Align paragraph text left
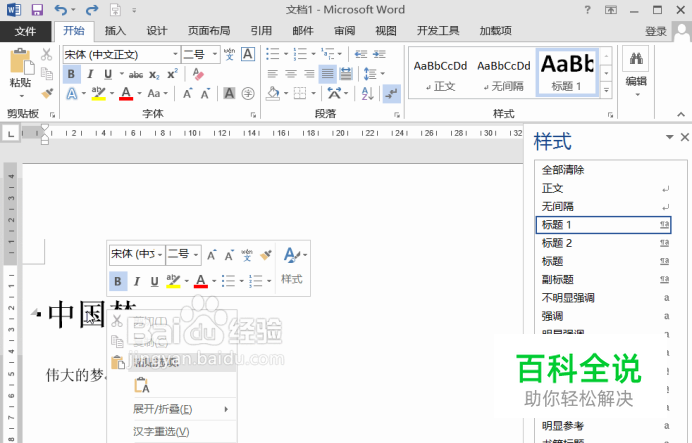Screen dimensions: 692x443 [x=273, y=74]
